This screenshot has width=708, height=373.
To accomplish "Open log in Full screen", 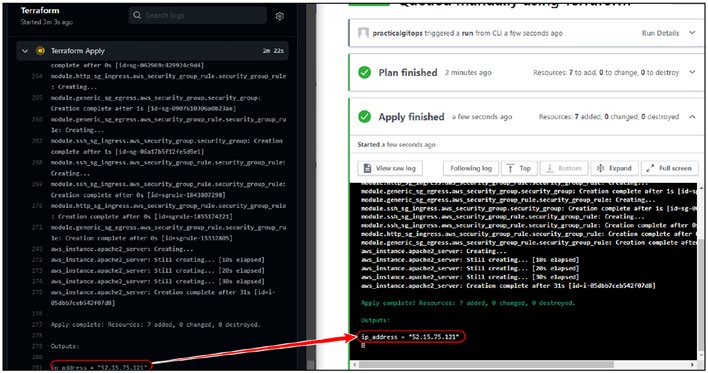I will pyautogui.click(x=669, y=168).
